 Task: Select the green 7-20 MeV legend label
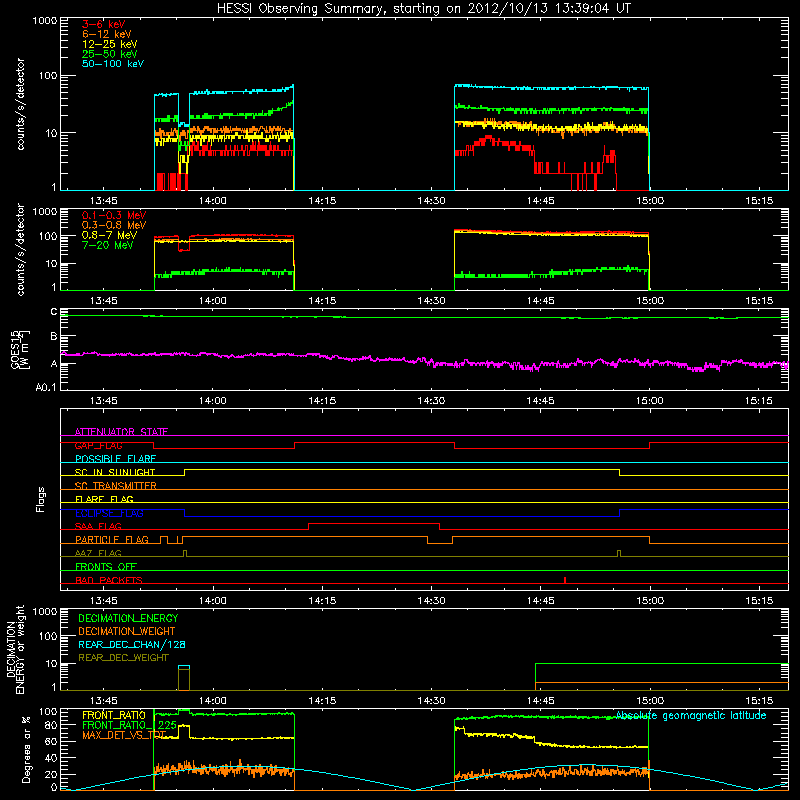coord(108,245)
